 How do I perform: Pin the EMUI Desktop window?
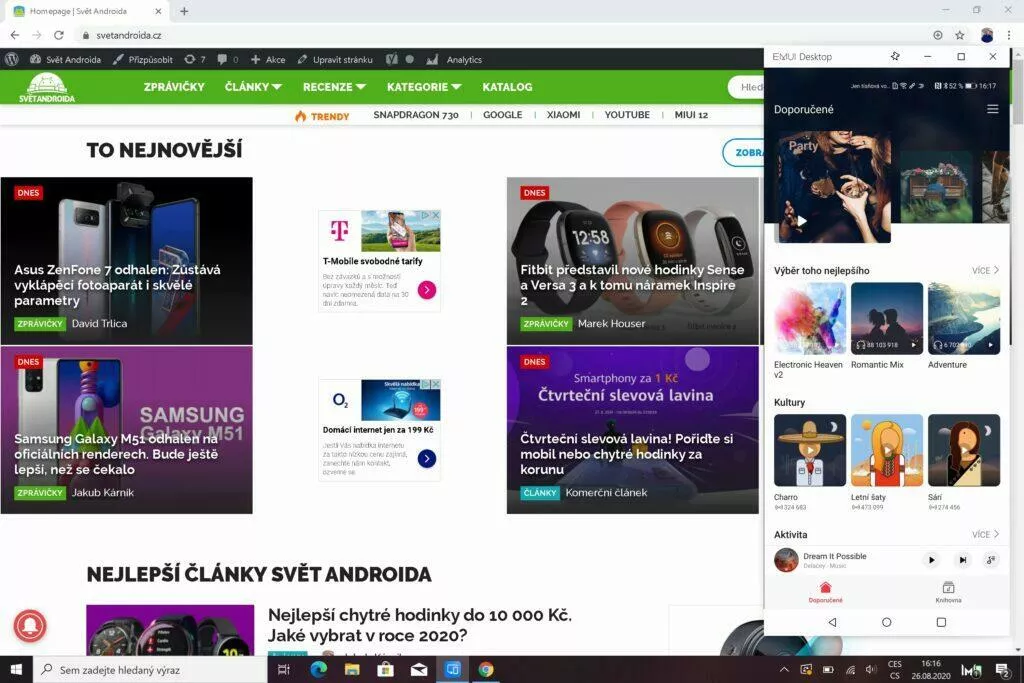[895, 56]
